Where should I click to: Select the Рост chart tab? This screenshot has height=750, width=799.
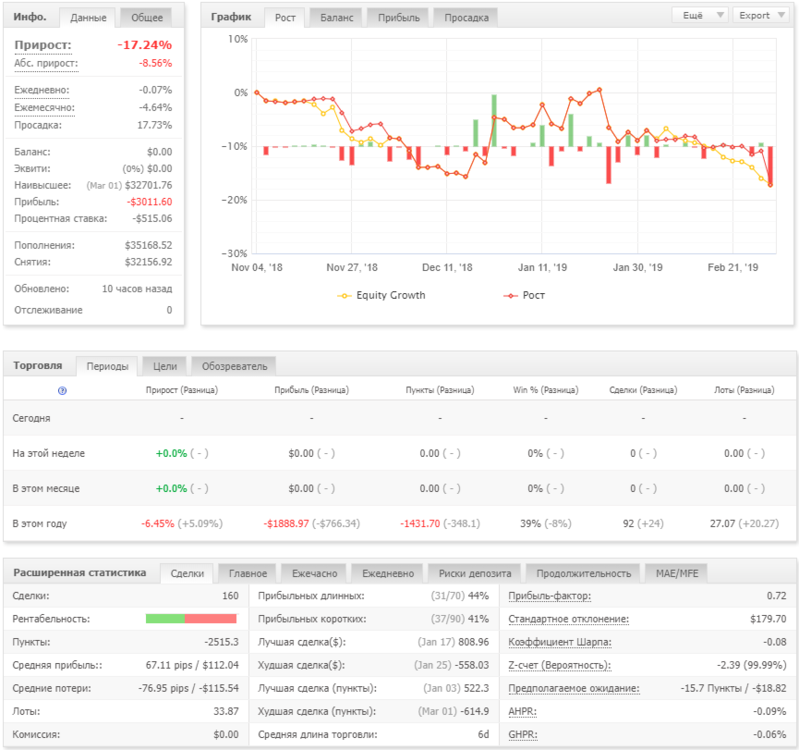pyautogui.click(x=285, y=18)
